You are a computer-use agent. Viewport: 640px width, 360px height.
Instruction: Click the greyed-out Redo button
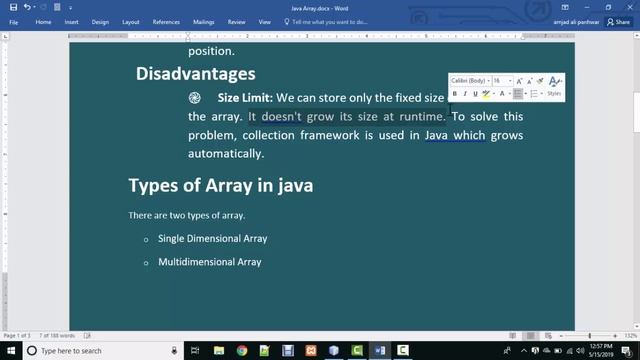coord(43,7)
